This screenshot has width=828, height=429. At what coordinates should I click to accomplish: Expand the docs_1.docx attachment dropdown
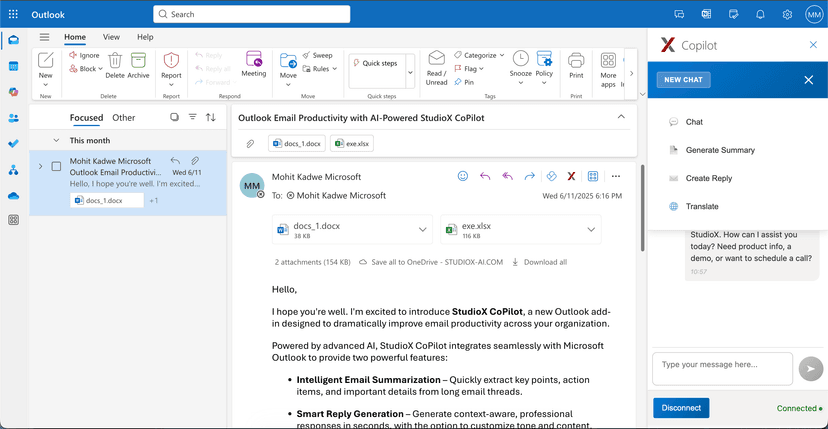424,230
